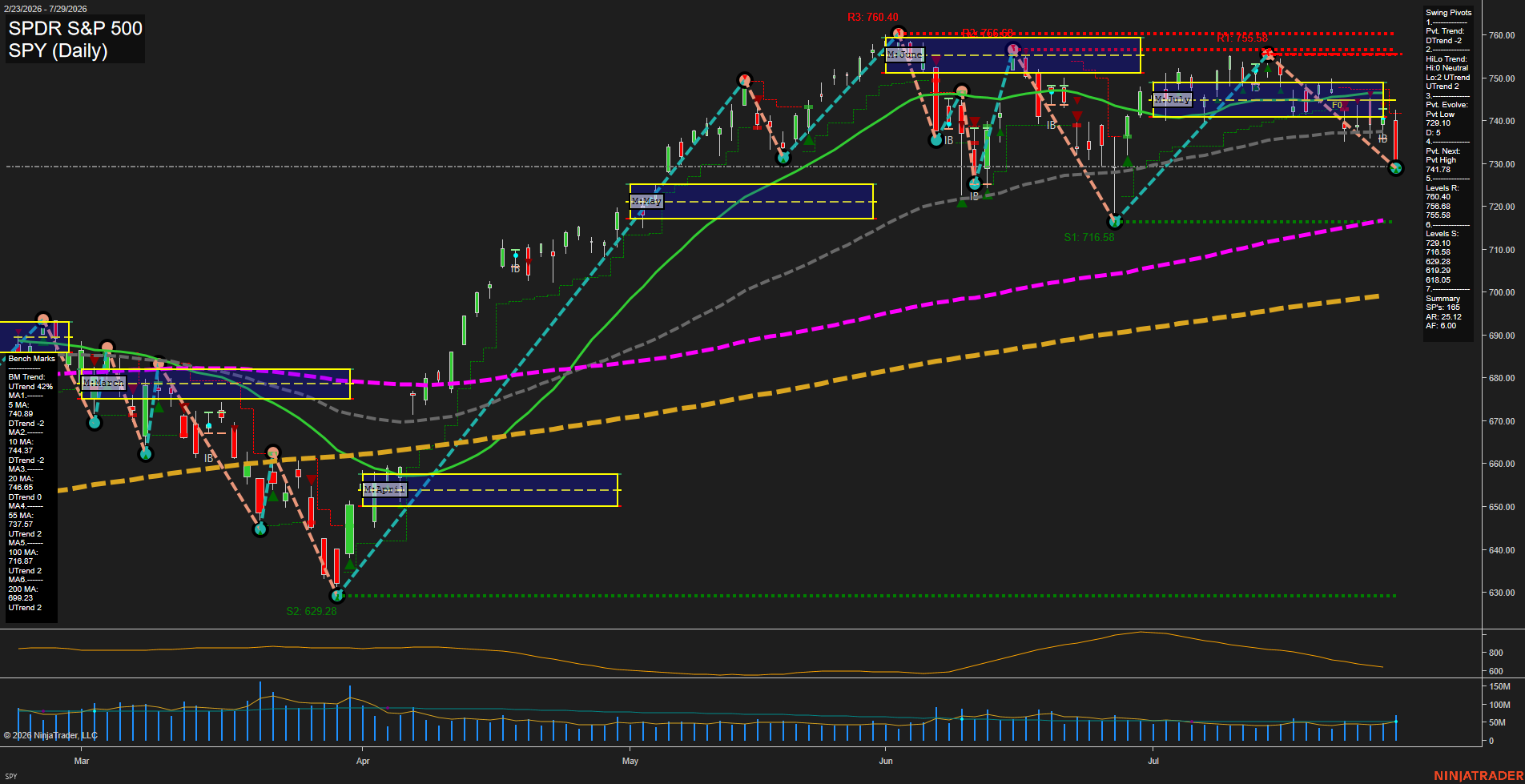Click the 5 MA: label in Bench Marks
1525x784 pixels.
point(19,405)
